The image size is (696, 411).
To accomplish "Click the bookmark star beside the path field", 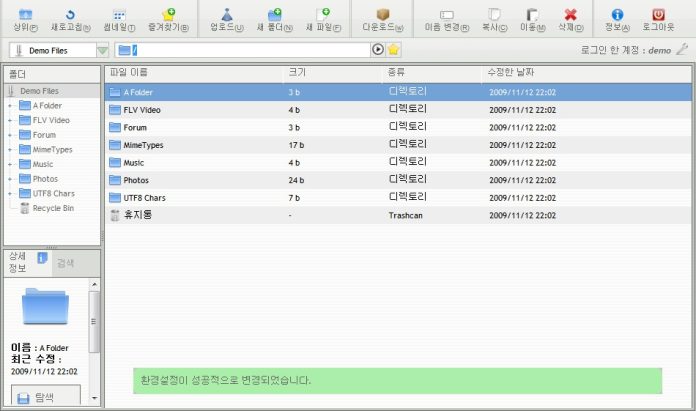I will (x=394, y=49).
